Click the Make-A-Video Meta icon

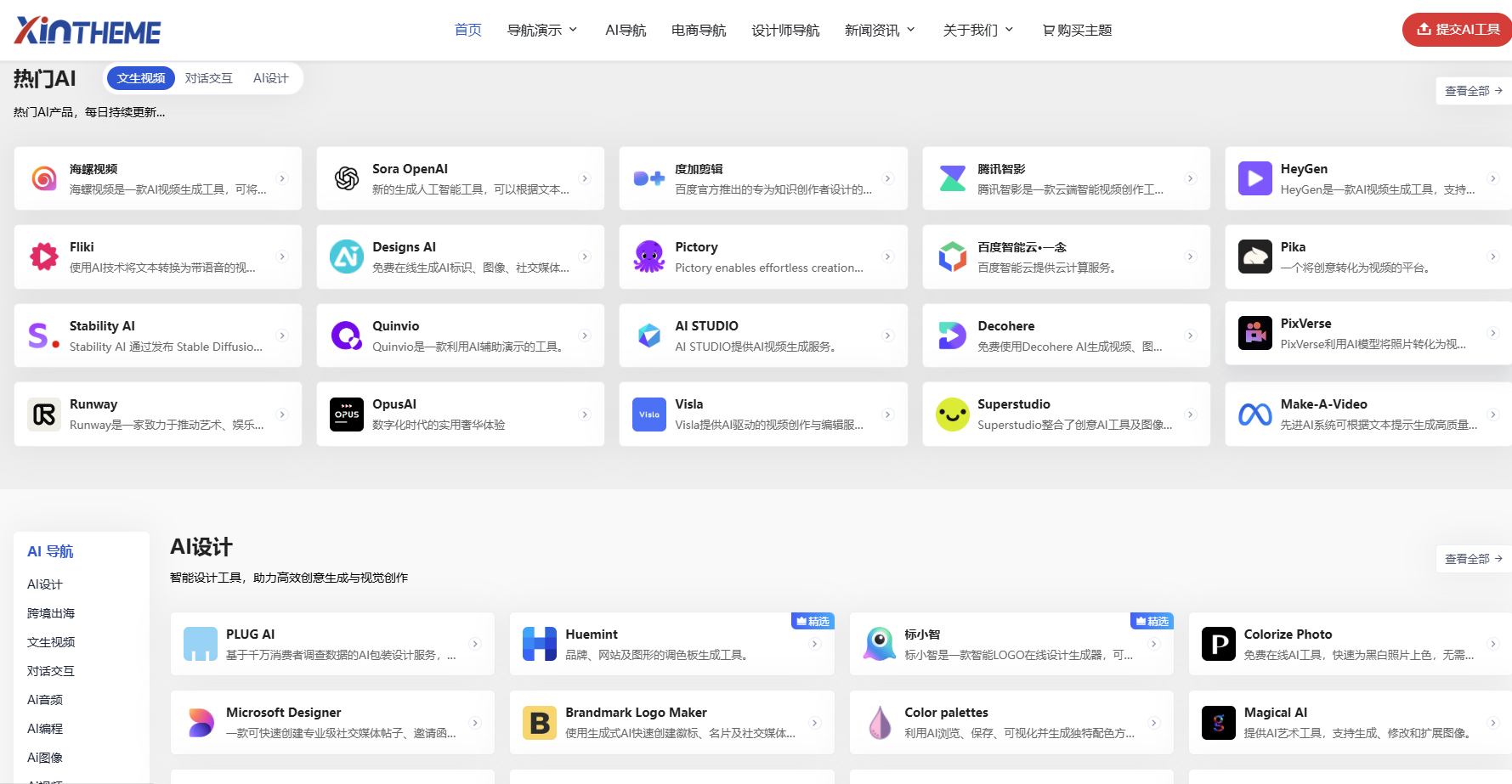point(1255,415)
